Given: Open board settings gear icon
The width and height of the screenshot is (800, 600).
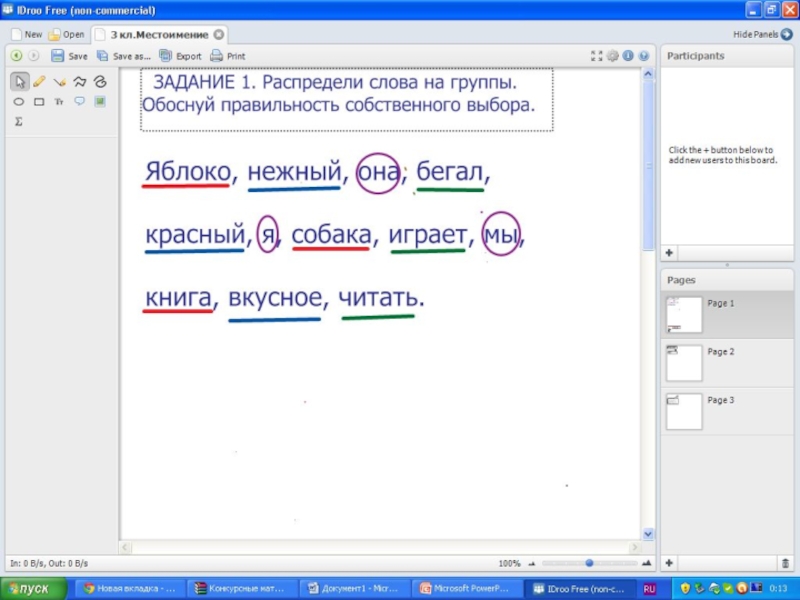Looking at the screenshot, I should [613, 56].
